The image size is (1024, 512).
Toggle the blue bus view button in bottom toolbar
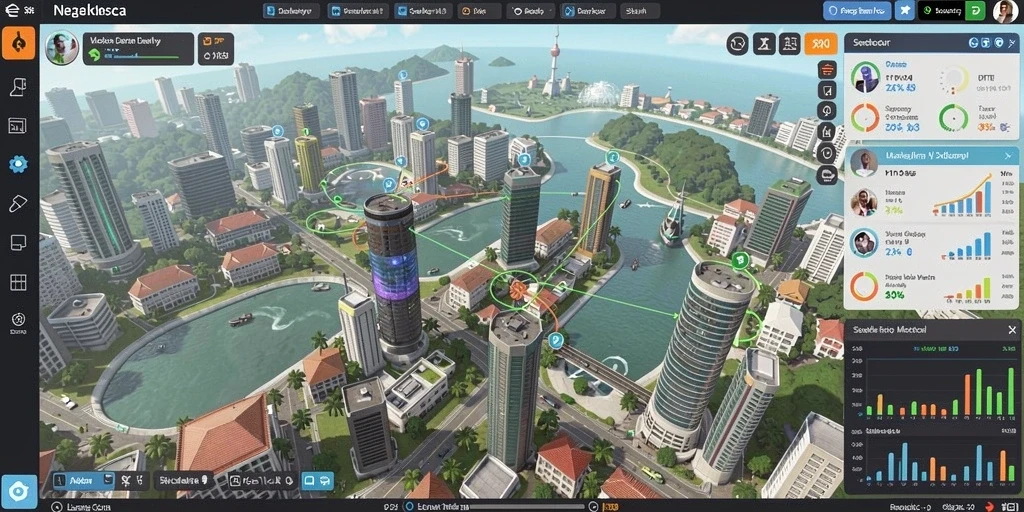(x=318, y=481)
